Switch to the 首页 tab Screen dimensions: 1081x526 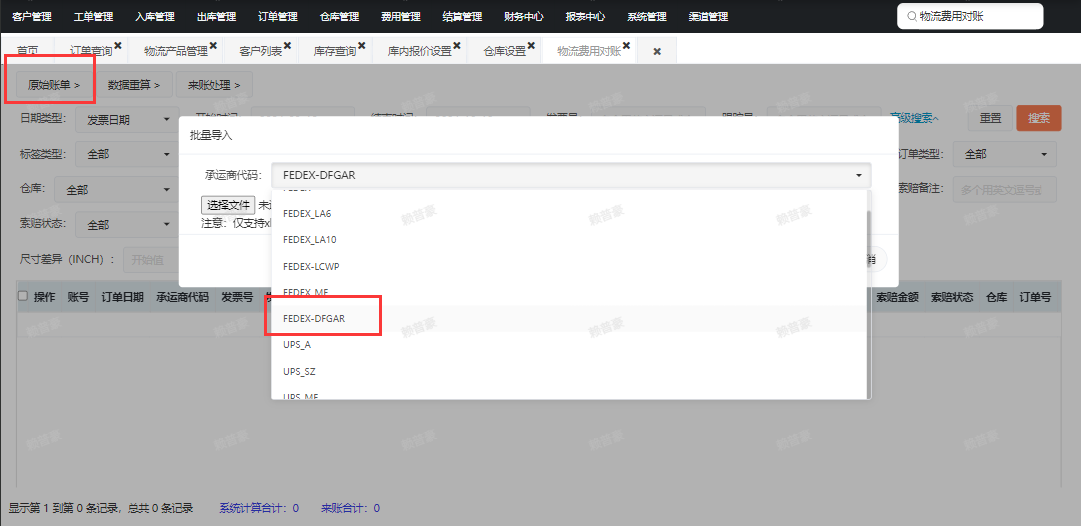[x=28, y=51]
